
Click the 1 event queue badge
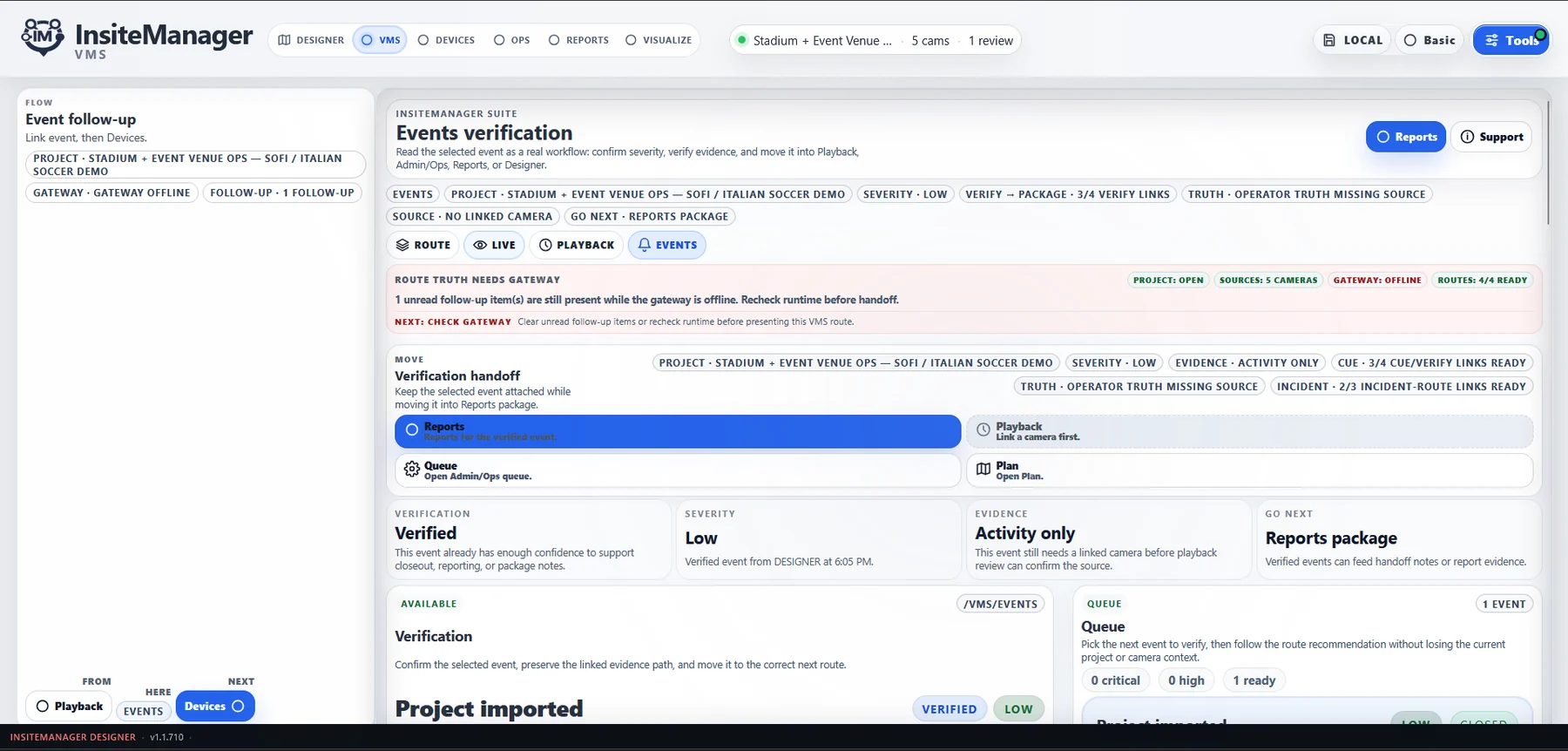[1504, 604]
